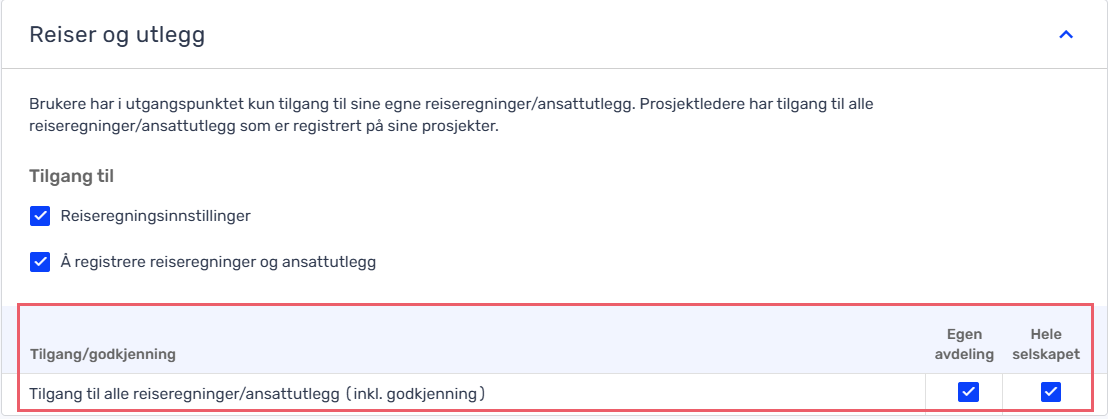Disable the Hele selskapet access checkbox

[x=1050, y=392]
